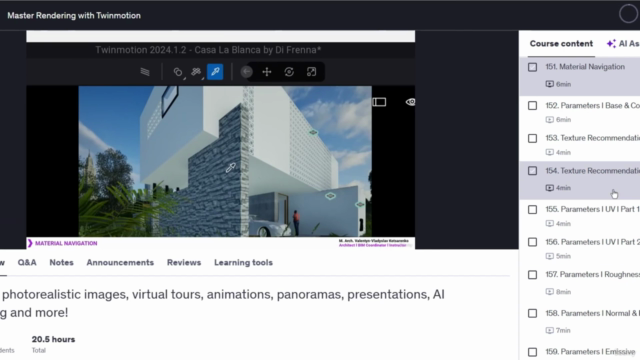Check the box for 152. Parameters Base
This screenshot has height=360, width=640.
pyautogui.click(x=532, y=106)
